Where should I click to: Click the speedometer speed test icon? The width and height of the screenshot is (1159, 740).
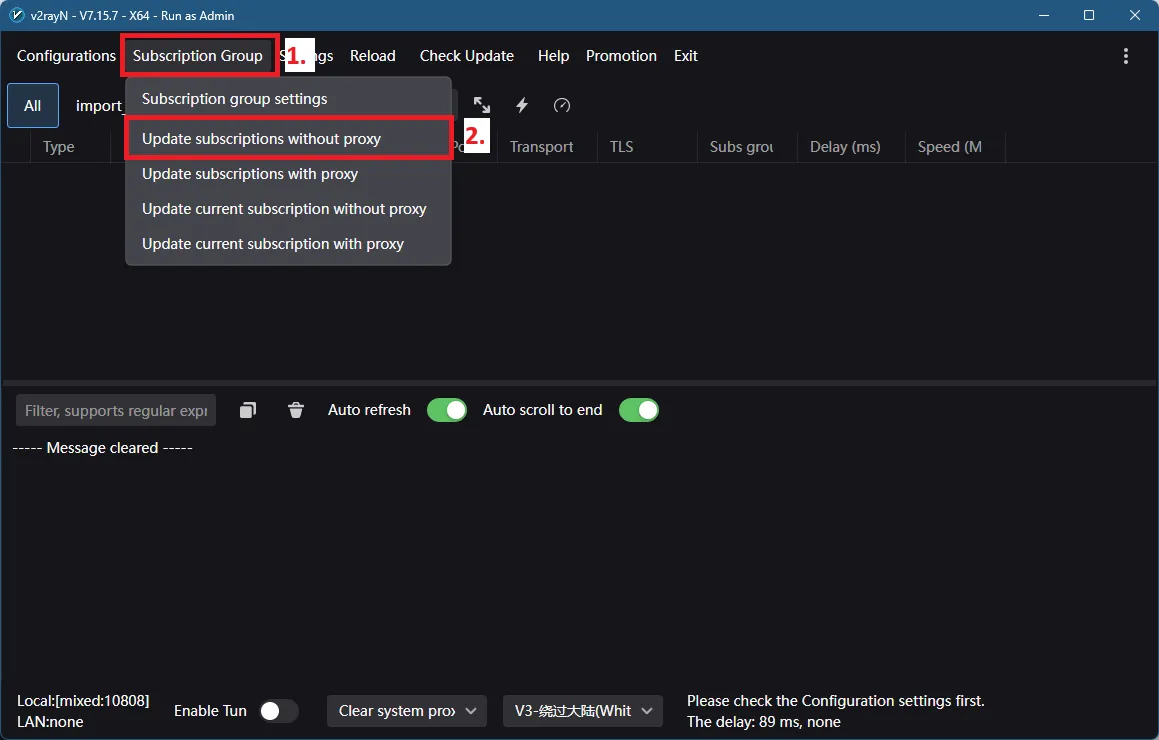click(x=562, y=105)
